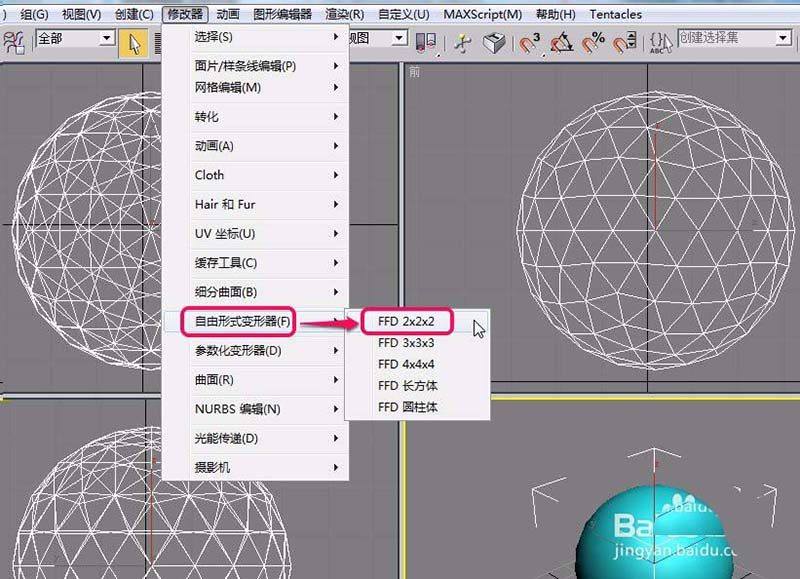Choose FFD 3x3x3 modifier

(x=417, y=343)
